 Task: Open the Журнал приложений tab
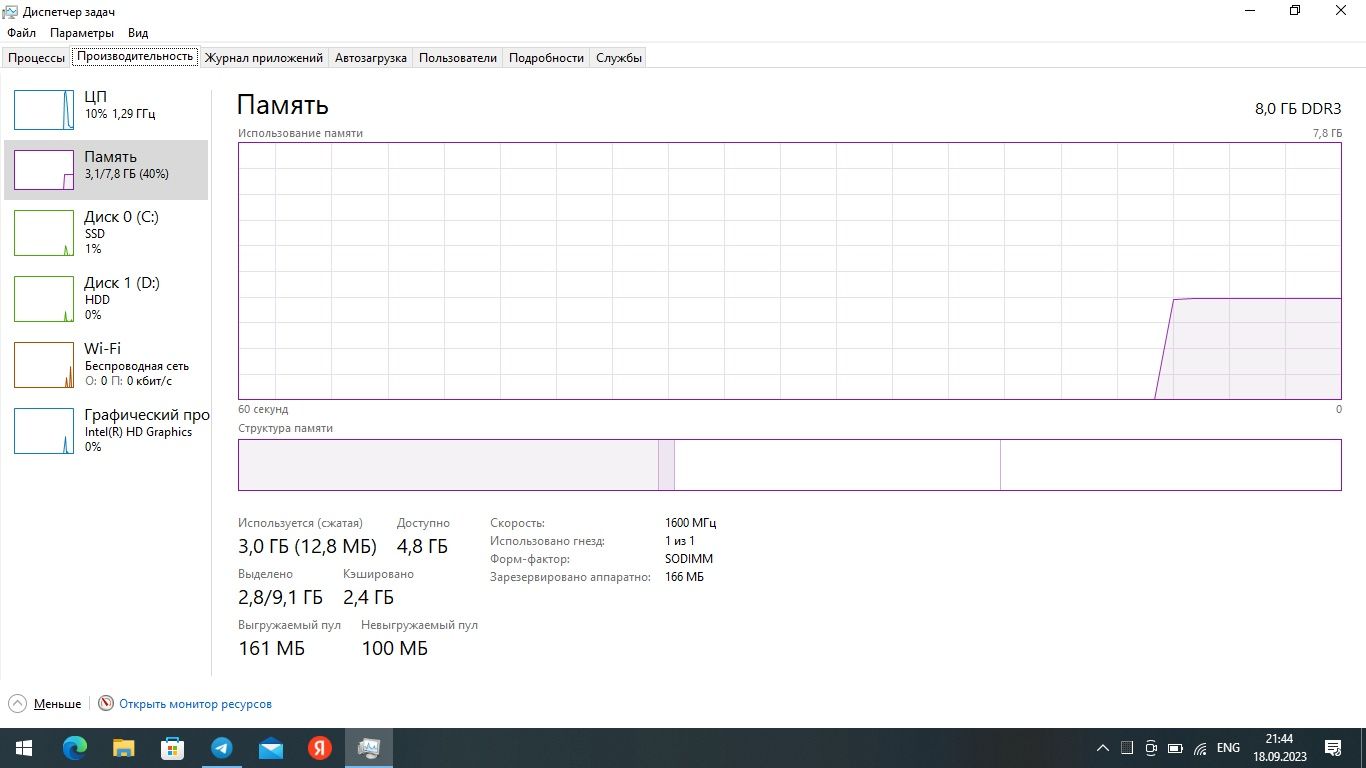264,58
